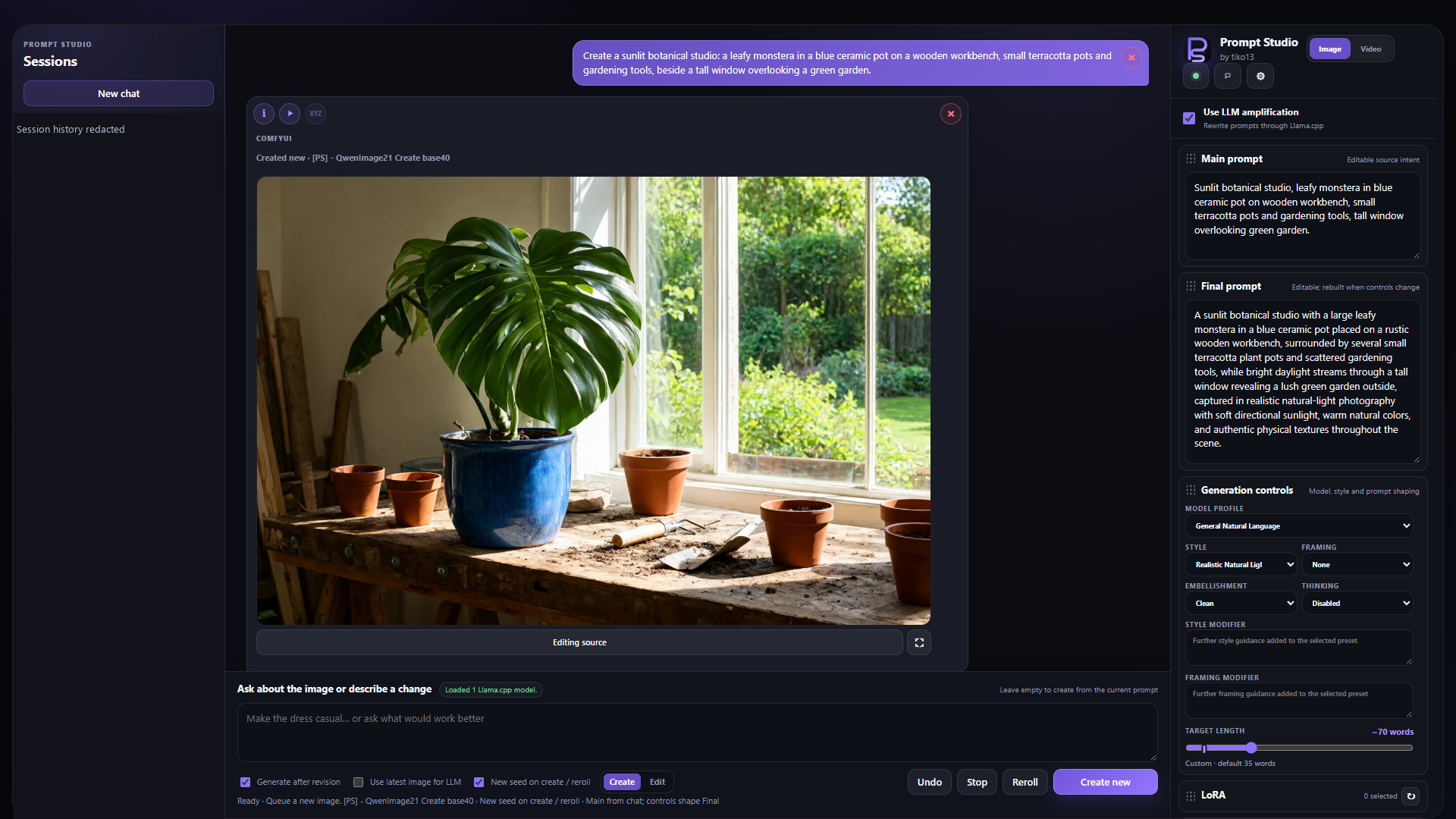Image resolution: width=1456 pixels, height=819 pixels.
Task: Uncheck Generate after revision
Action: click(245, 783)
